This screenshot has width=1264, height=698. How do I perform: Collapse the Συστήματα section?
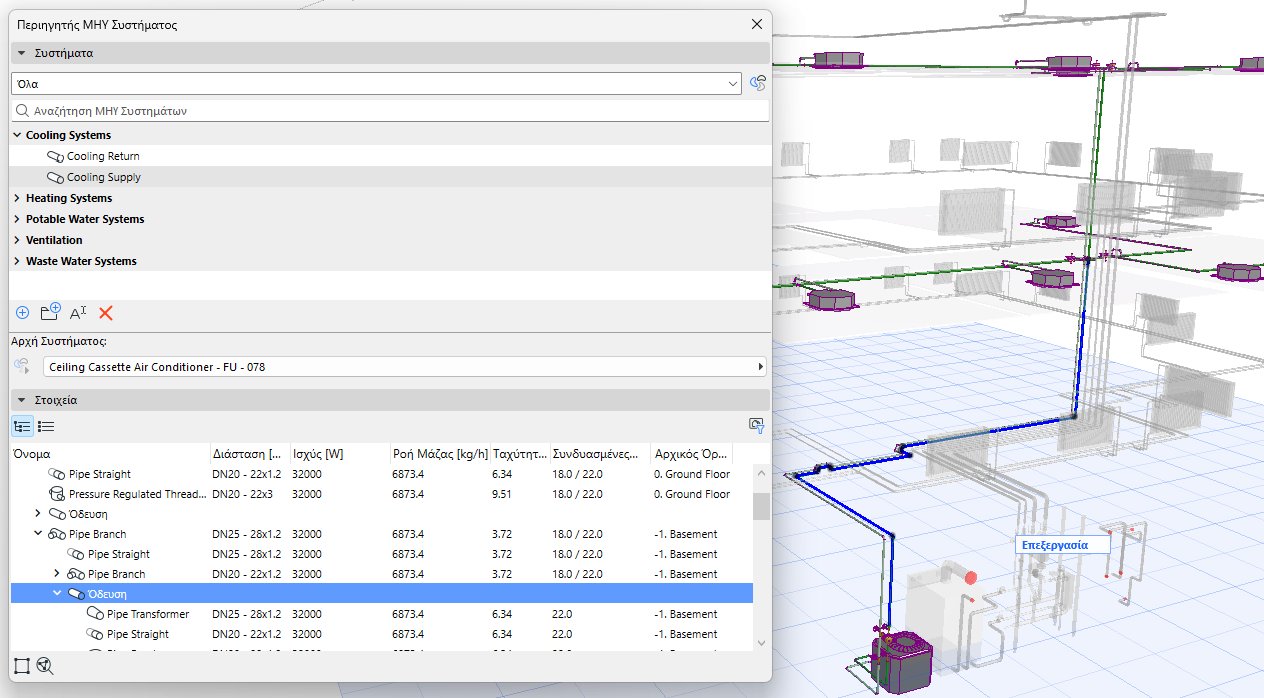[20, 53]
